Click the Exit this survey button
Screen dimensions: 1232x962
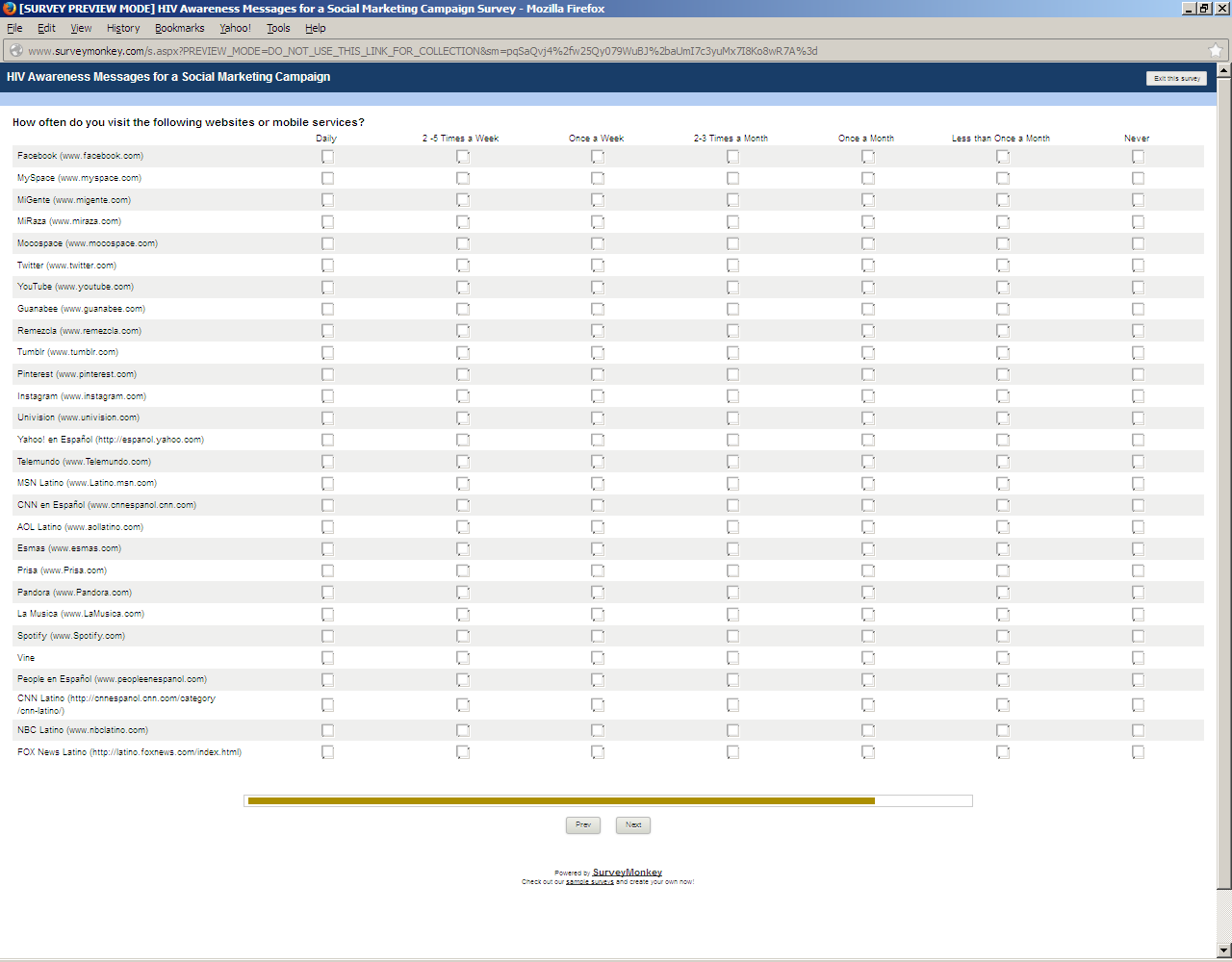click(x=1176, y=79)
